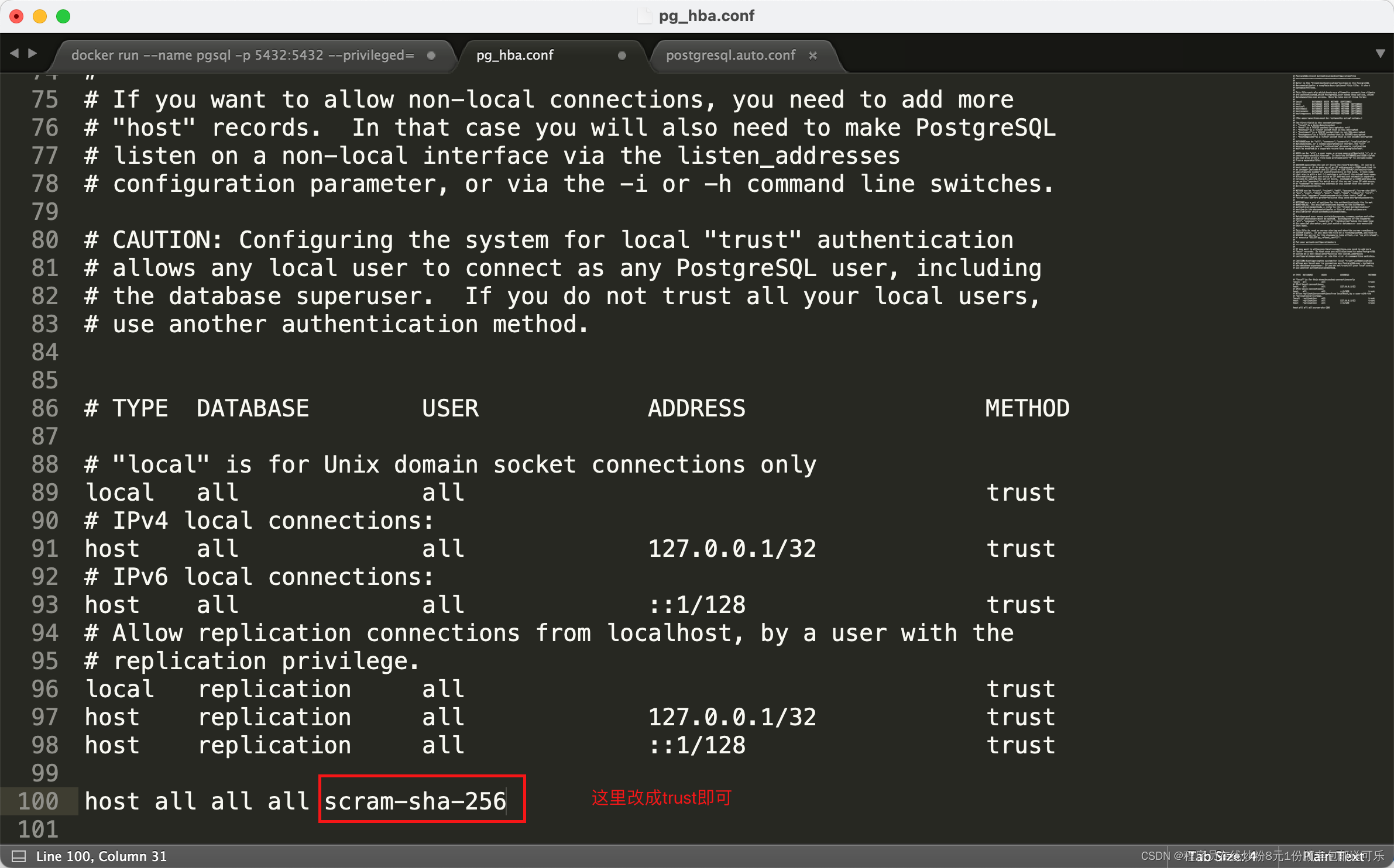The width and height of the screenshot is (1394, 868).
Task: Click the window minimize (yellow) button
Action: [x=40, y=16]
